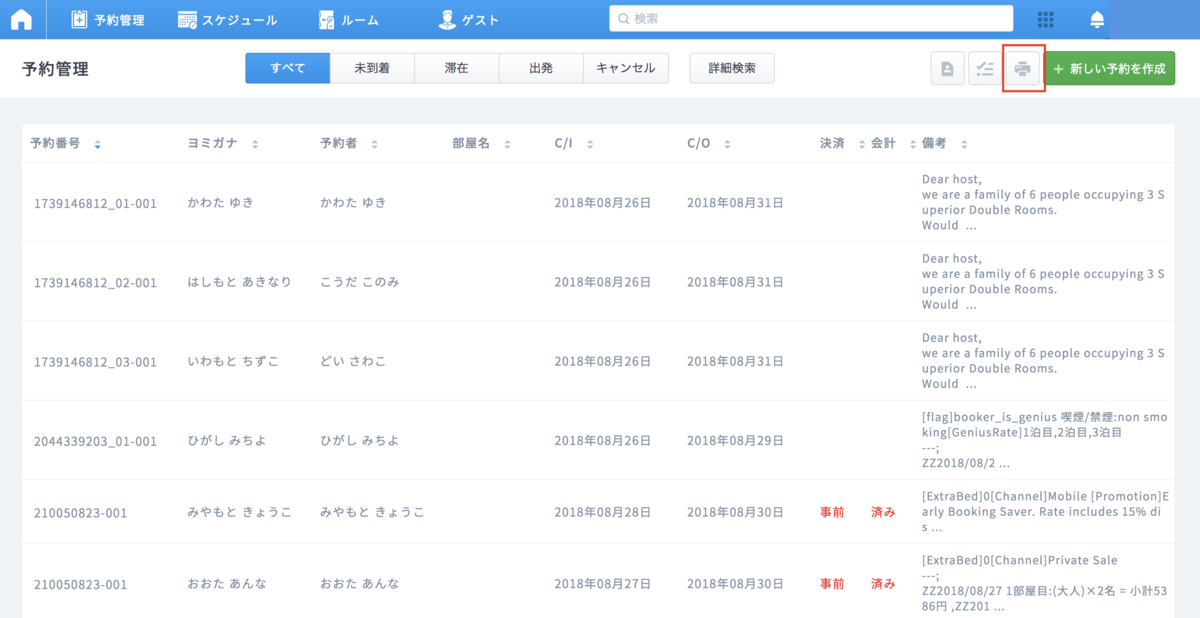Screen dimensions: 1200x618
Task: Open the ゲスト navigation item
Action: 469,19
